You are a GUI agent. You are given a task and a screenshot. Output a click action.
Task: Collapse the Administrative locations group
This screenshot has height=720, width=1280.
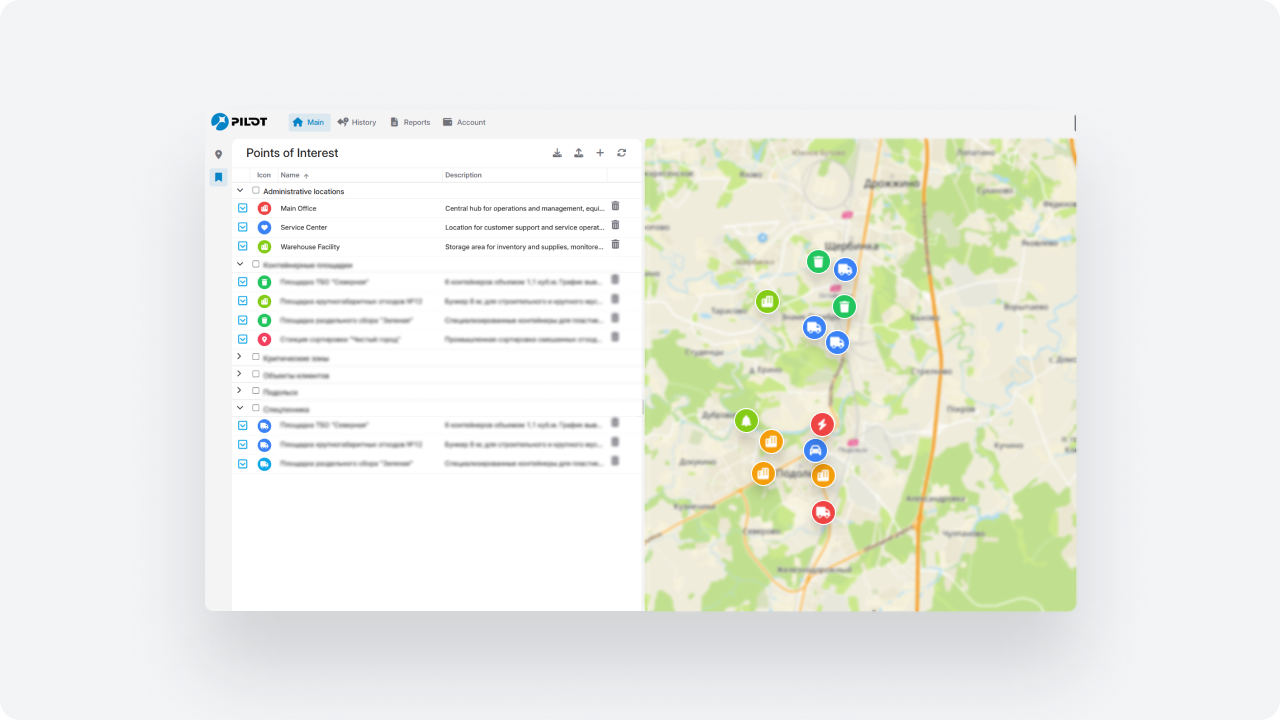[x=240, y=190]
